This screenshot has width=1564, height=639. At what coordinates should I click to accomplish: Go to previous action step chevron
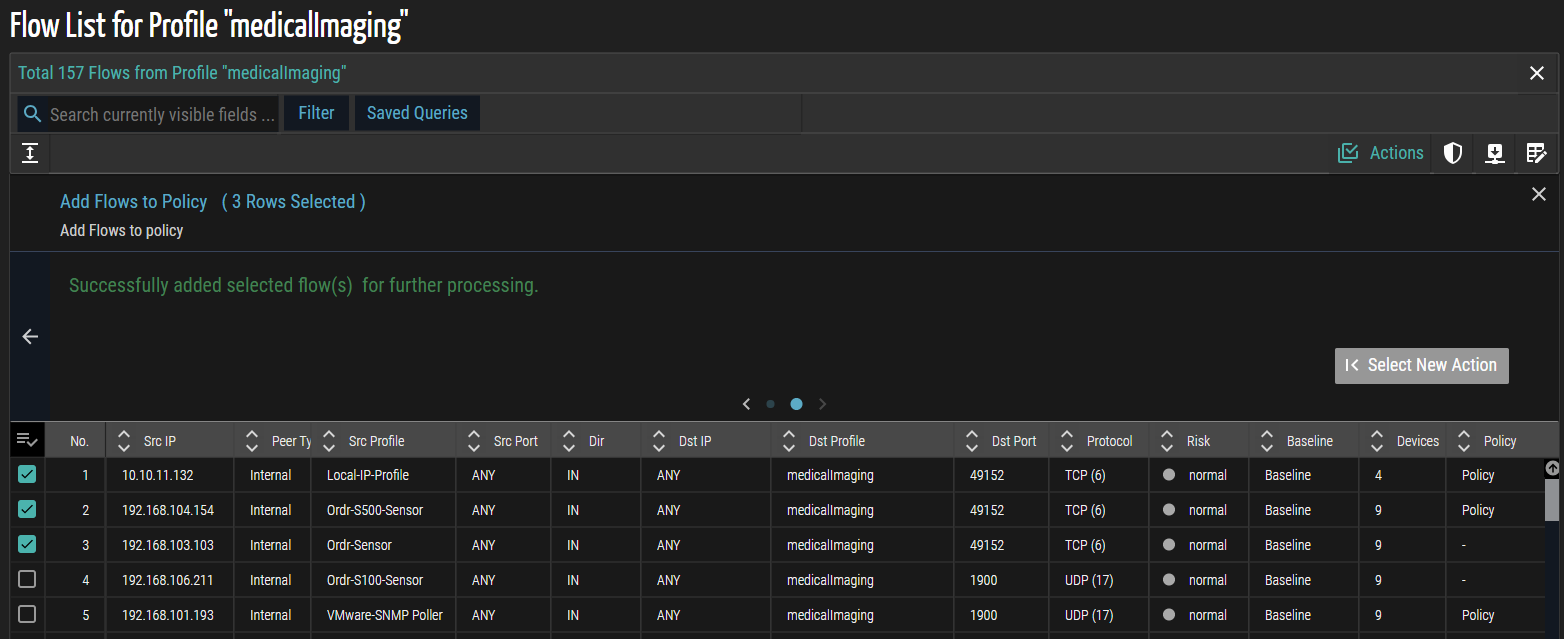[746, 404]
